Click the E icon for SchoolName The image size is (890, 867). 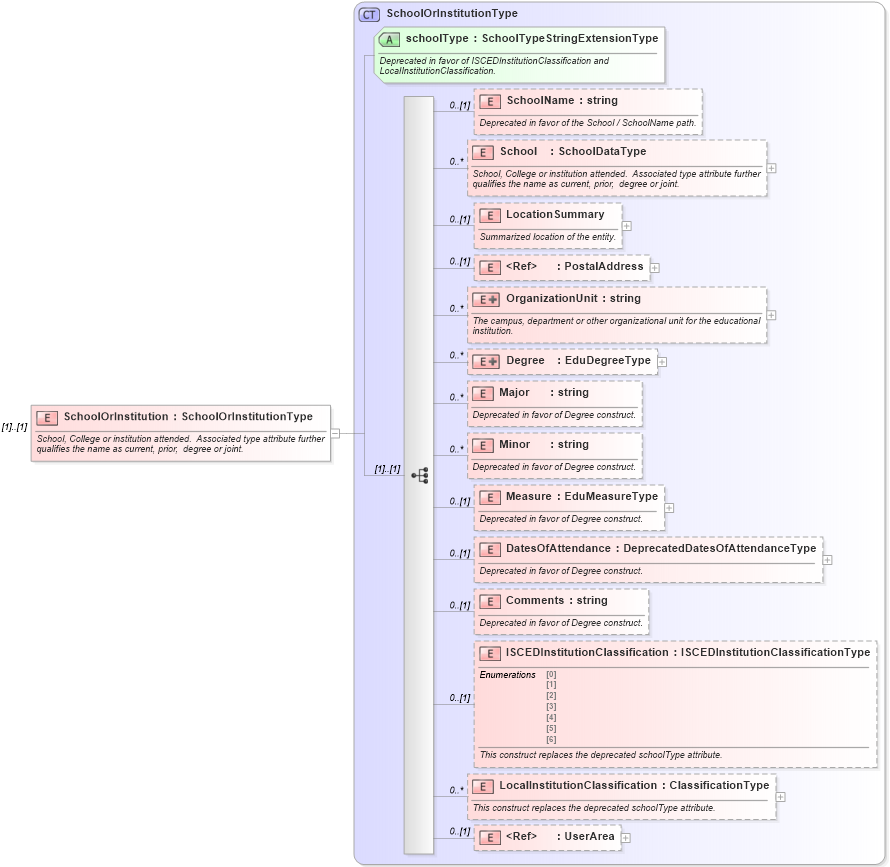tap(489, 101)
